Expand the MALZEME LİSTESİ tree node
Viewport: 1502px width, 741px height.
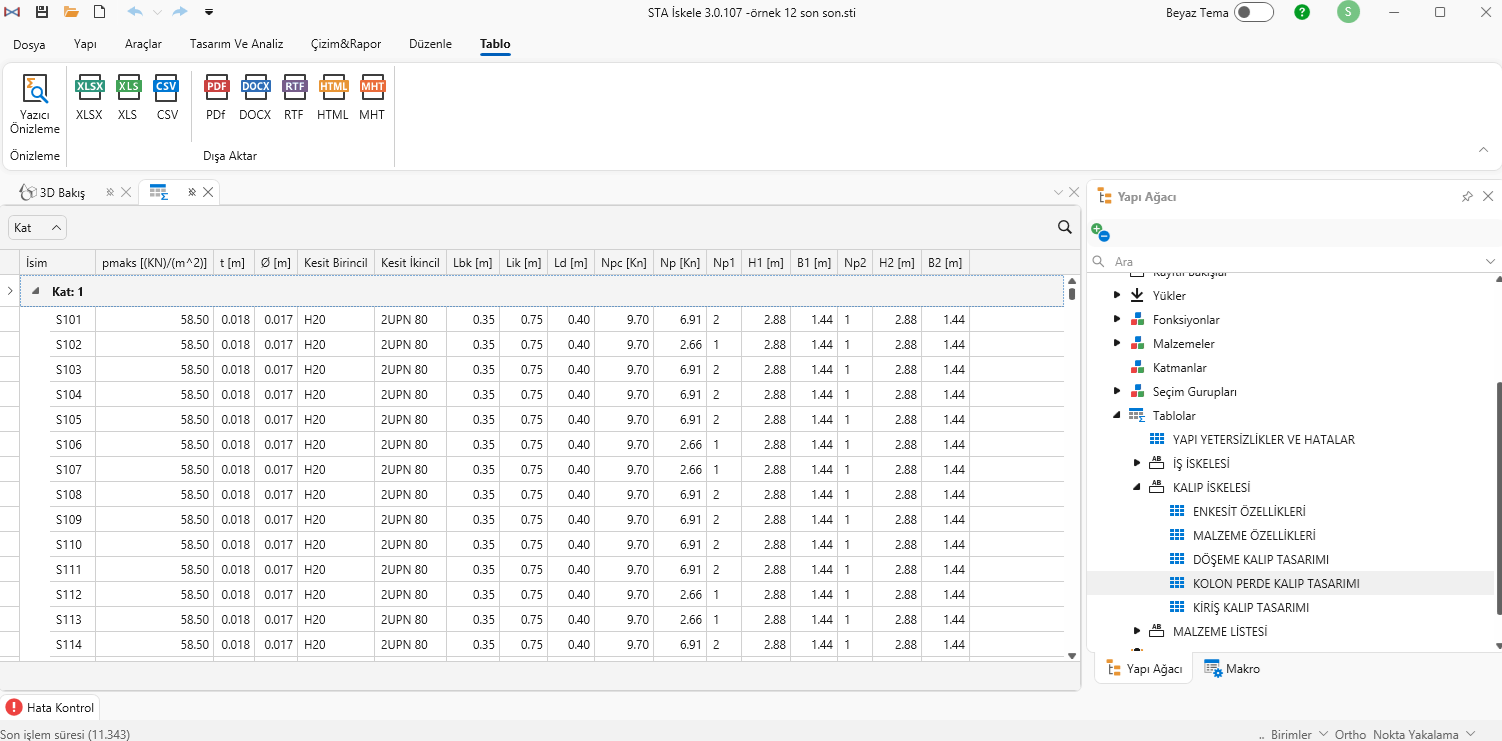pyautogui.click(x=1137, y=631)
